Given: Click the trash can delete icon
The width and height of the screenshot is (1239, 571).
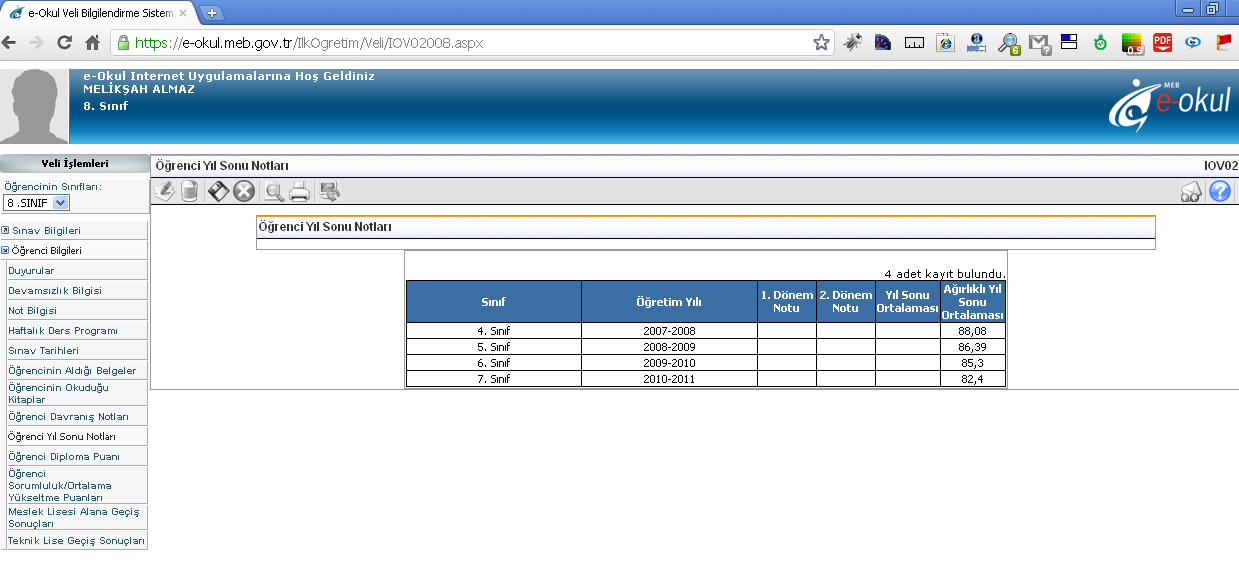Looking at the screenshot, I should [189, 192].
